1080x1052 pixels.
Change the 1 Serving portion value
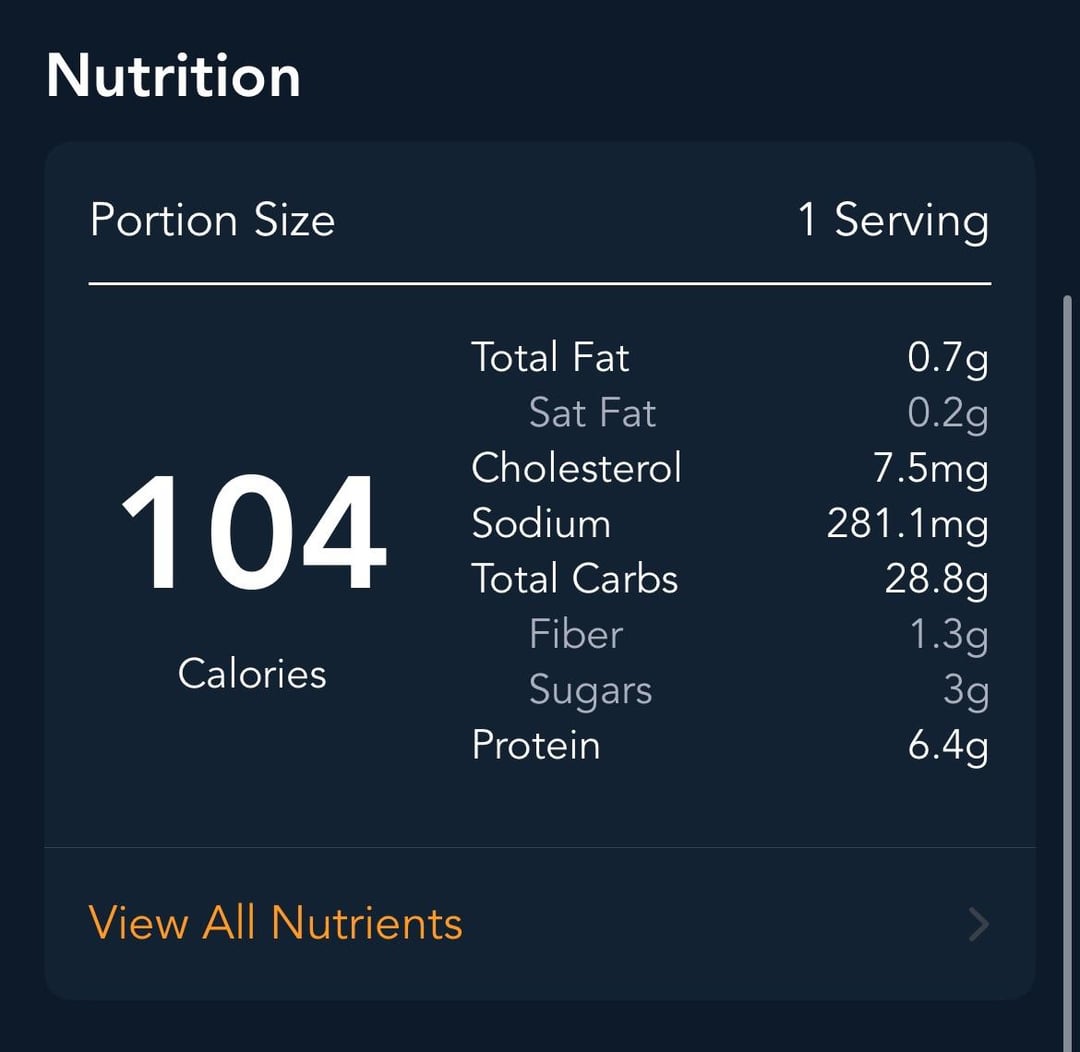(x=893, y=221)
